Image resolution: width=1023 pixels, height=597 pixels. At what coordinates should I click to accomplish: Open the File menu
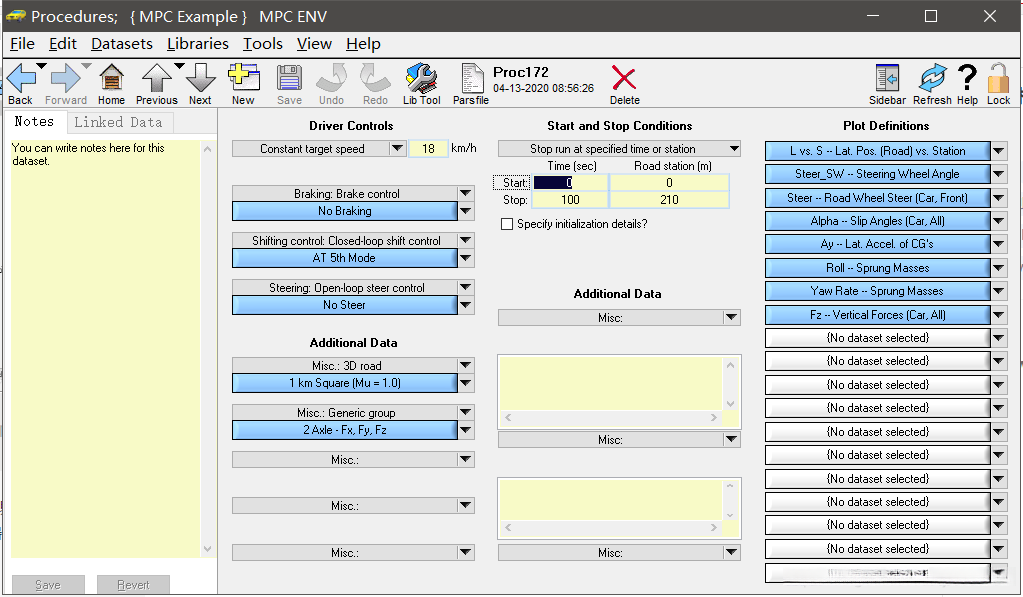(22, 44)
